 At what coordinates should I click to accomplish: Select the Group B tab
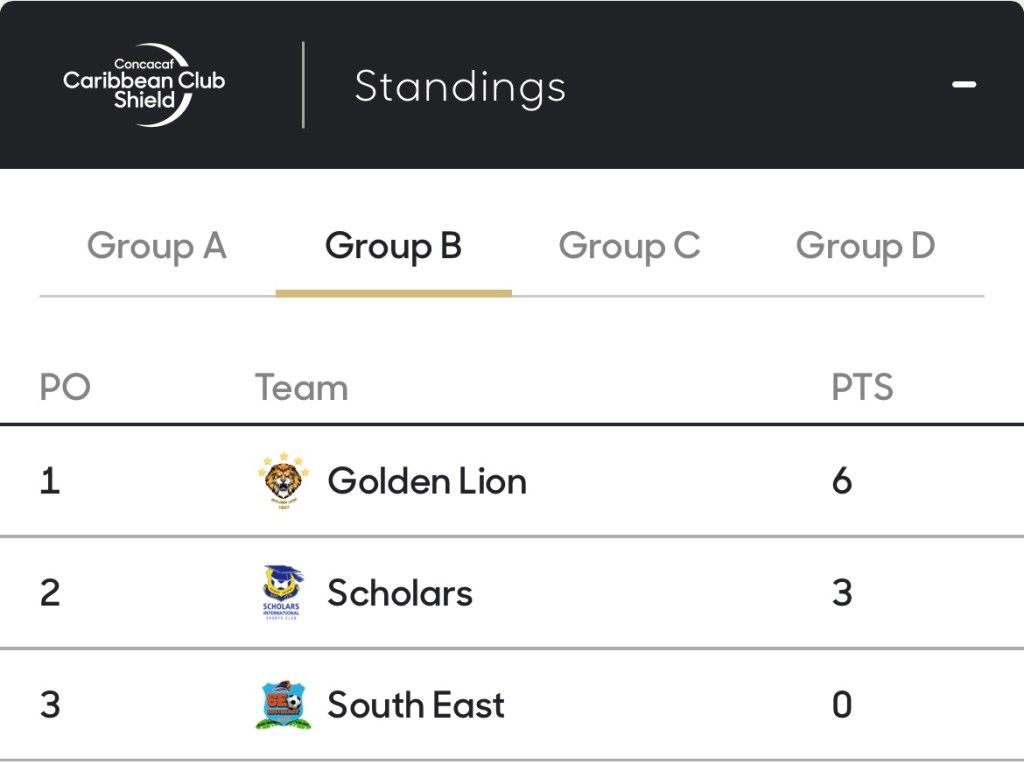tap(393, 246)
